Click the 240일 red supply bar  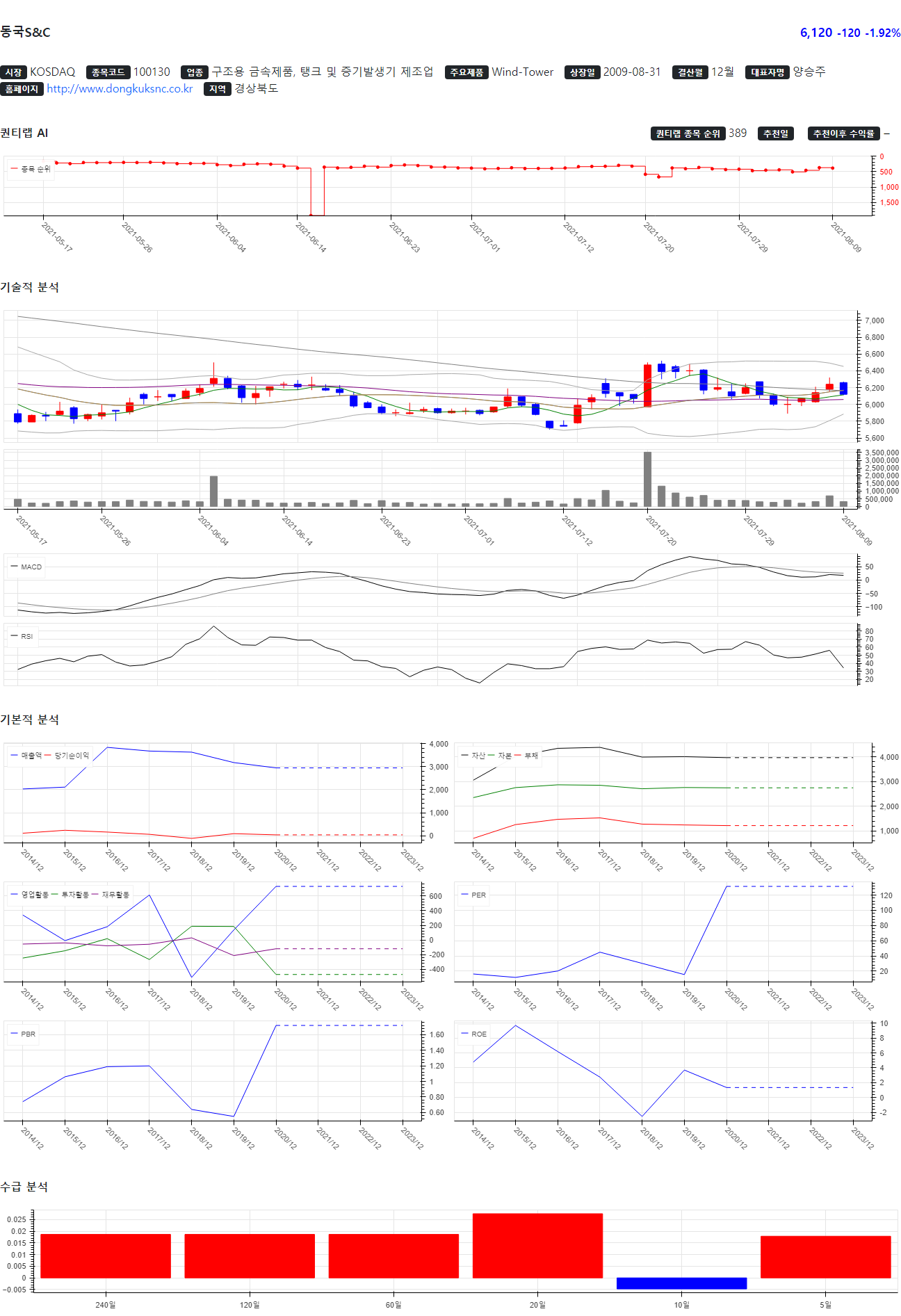click(106, 1256)
